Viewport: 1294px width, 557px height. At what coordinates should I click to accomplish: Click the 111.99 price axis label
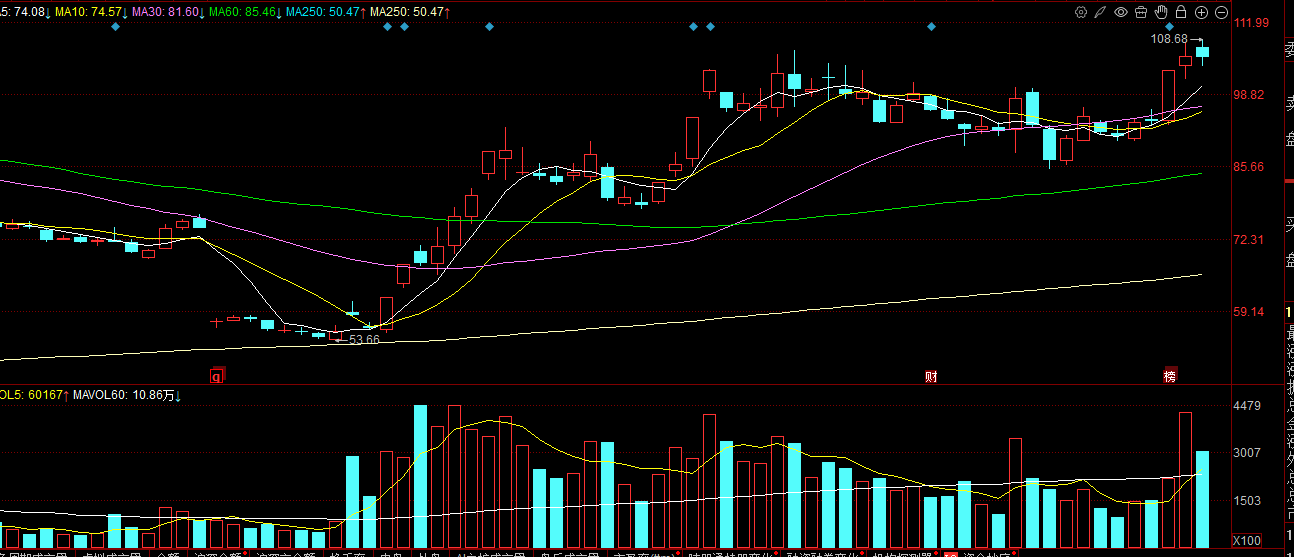point(1252,23)
